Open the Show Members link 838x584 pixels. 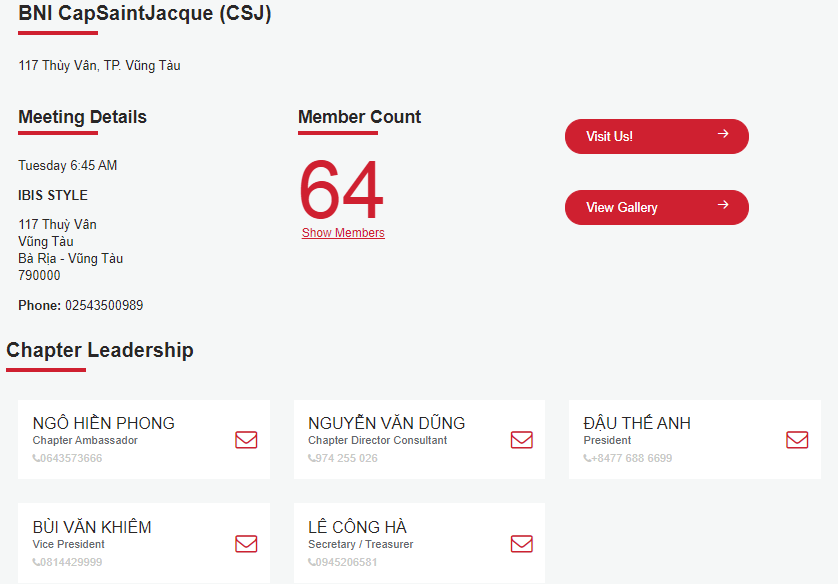343,233
